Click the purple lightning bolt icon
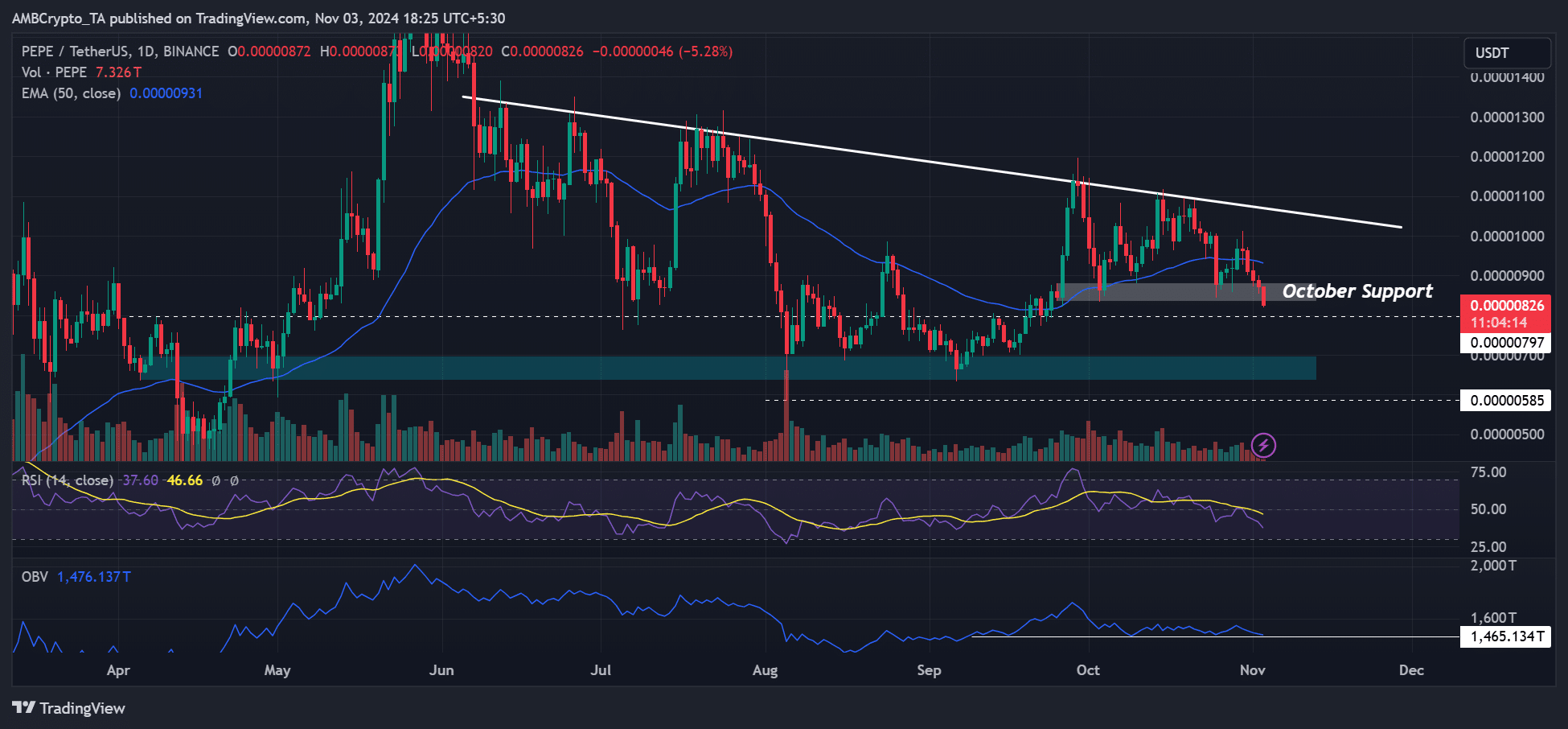Image resolution: width=1568 pixels, height=729 pixels. pos(1263,445)
